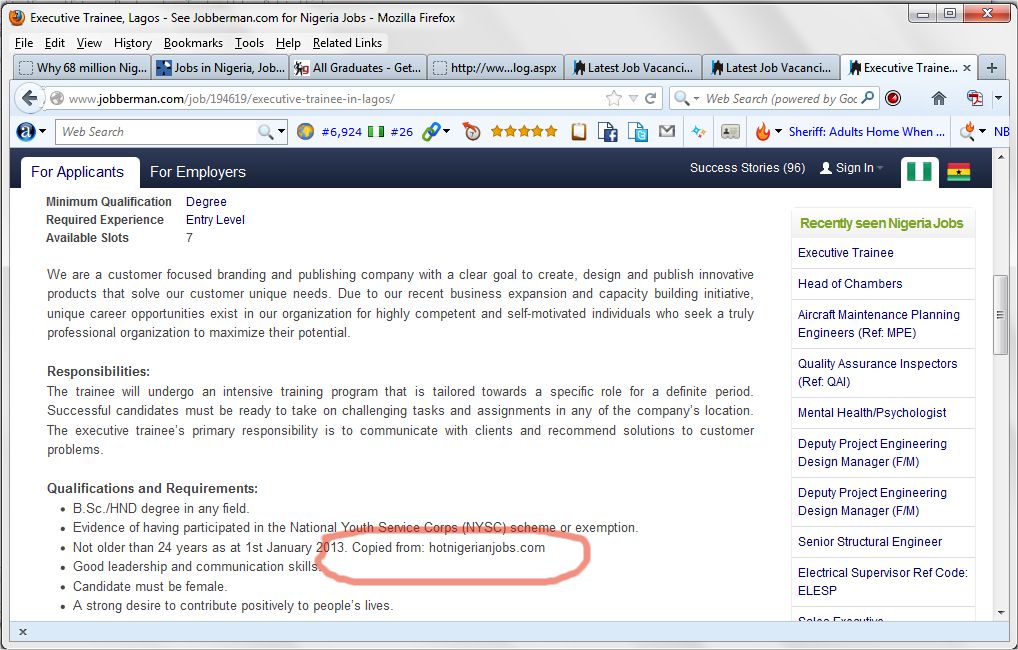Share the page via Twitter icon
Image resolution: width=1018 pixels, height=650 pixels.
pos(638,132)
